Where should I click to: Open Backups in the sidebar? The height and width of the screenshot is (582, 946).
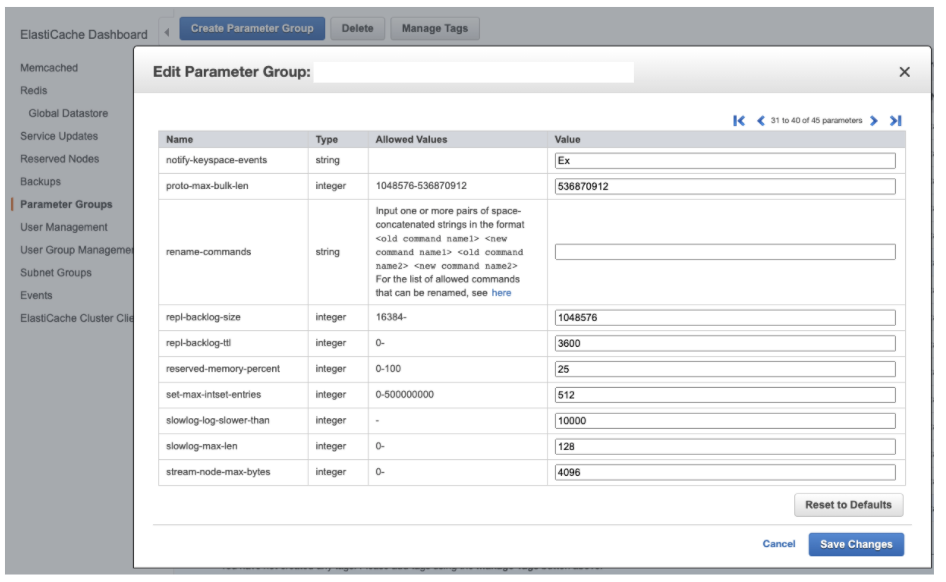click(40, 182)
